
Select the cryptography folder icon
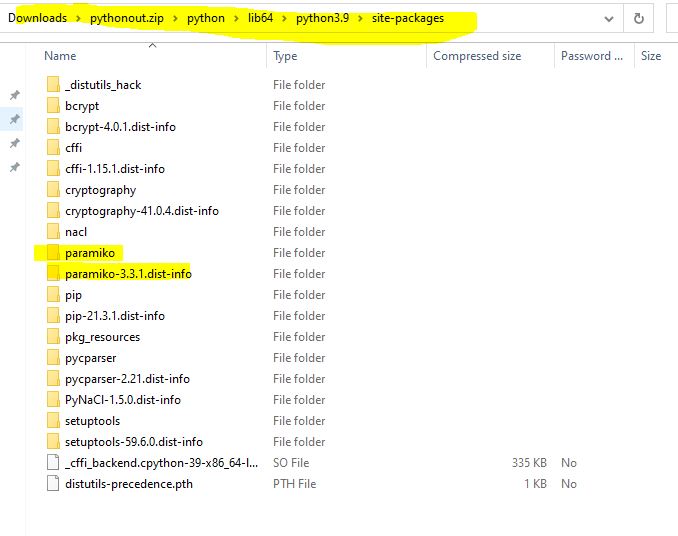click(53, 190)
